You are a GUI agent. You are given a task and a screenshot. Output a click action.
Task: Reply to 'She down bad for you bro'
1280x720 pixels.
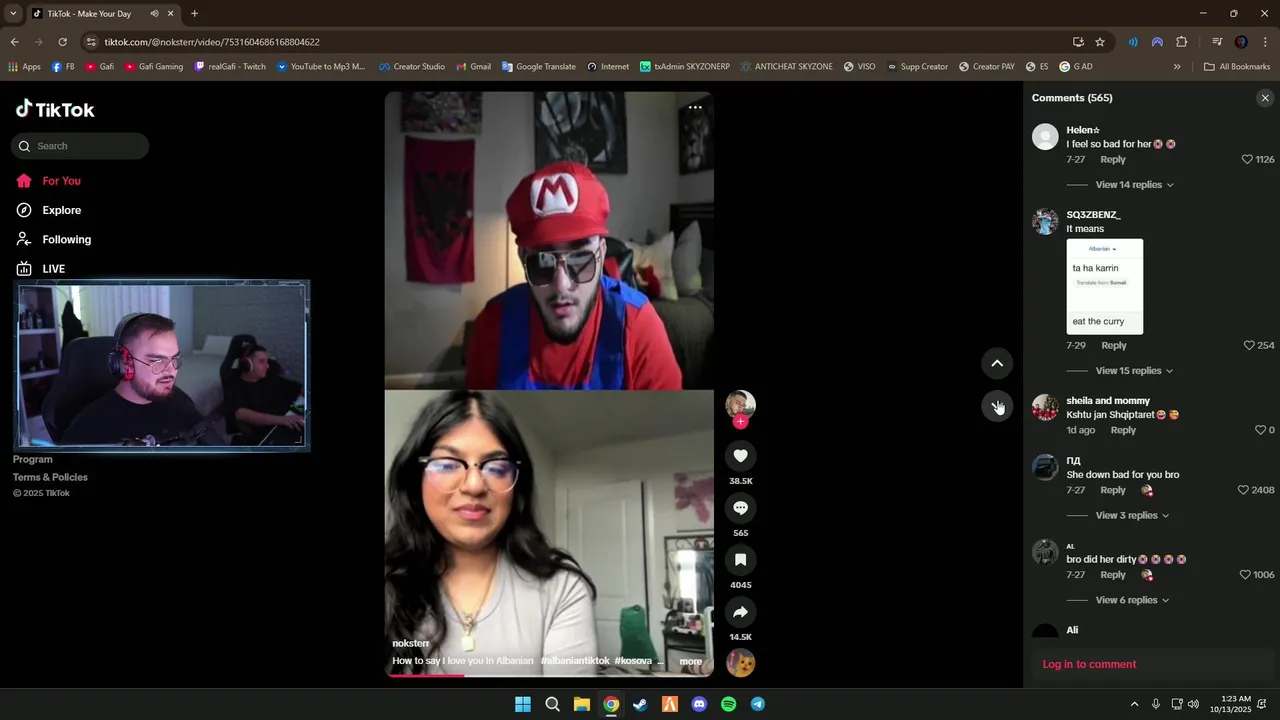tap(1113, 491)
